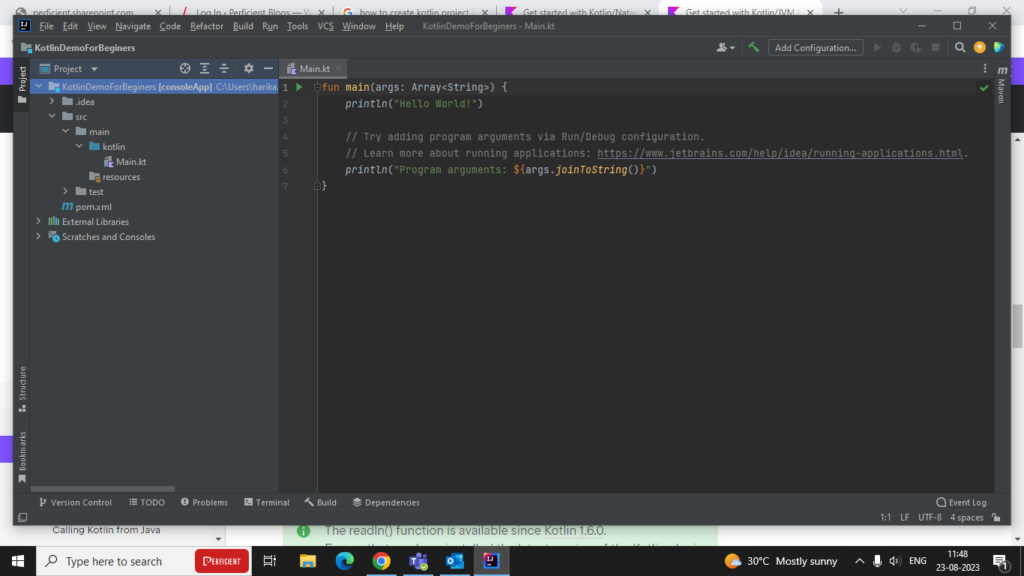Expand the External Libraries node

click(39, 222)
